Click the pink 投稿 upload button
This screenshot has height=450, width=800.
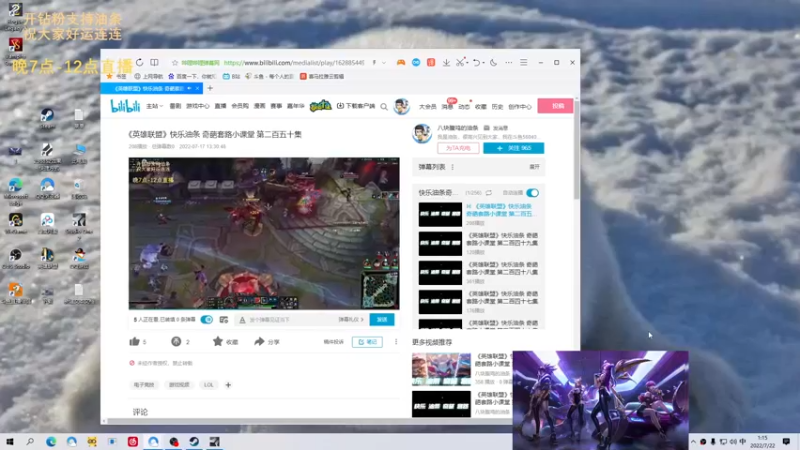coord(555,106)
